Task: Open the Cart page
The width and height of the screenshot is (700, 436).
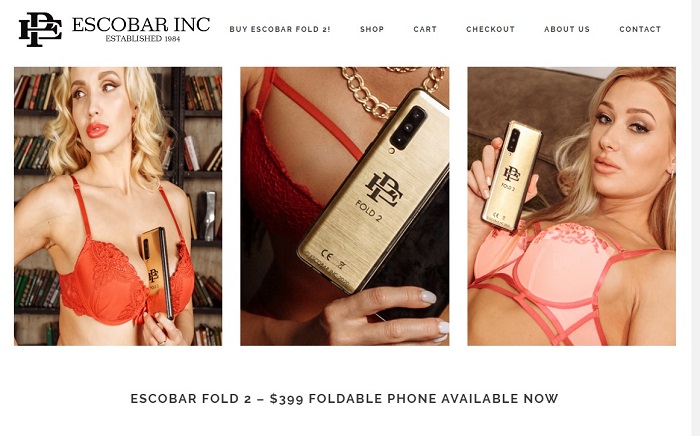Action: pos(425,29)
